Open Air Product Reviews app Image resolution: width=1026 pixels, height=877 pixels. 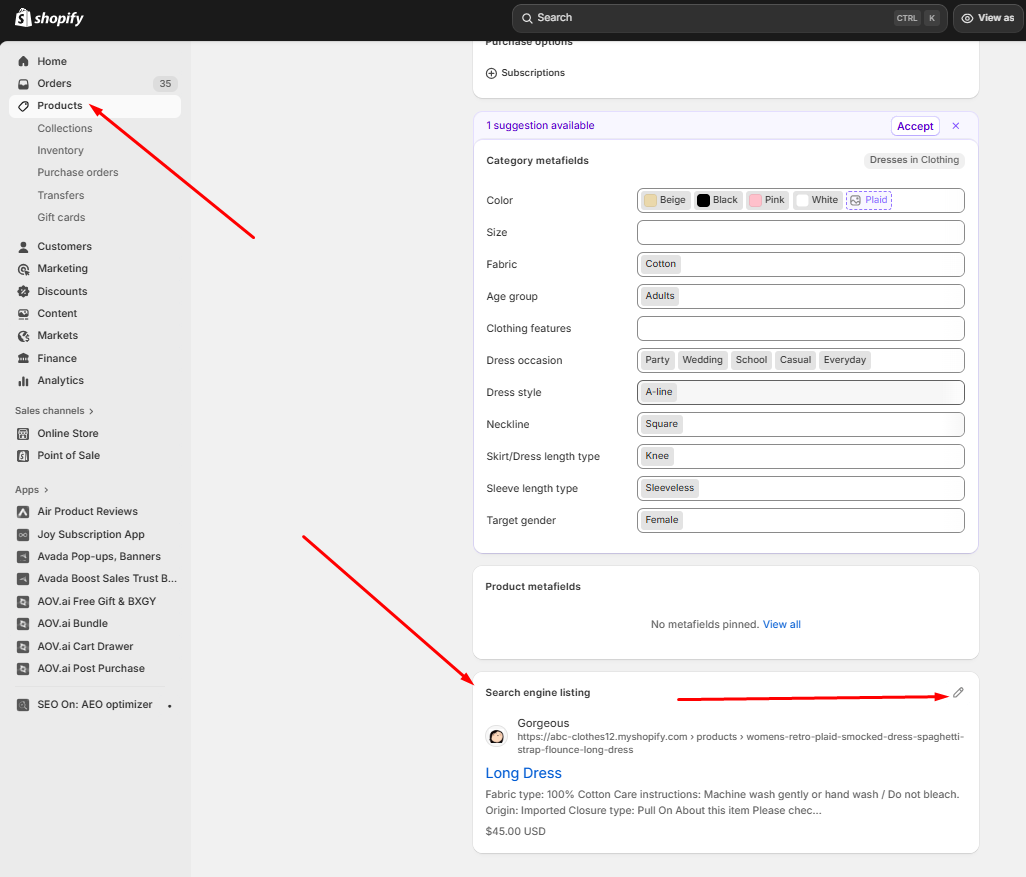pyautogui.click(x=87, y=511)
